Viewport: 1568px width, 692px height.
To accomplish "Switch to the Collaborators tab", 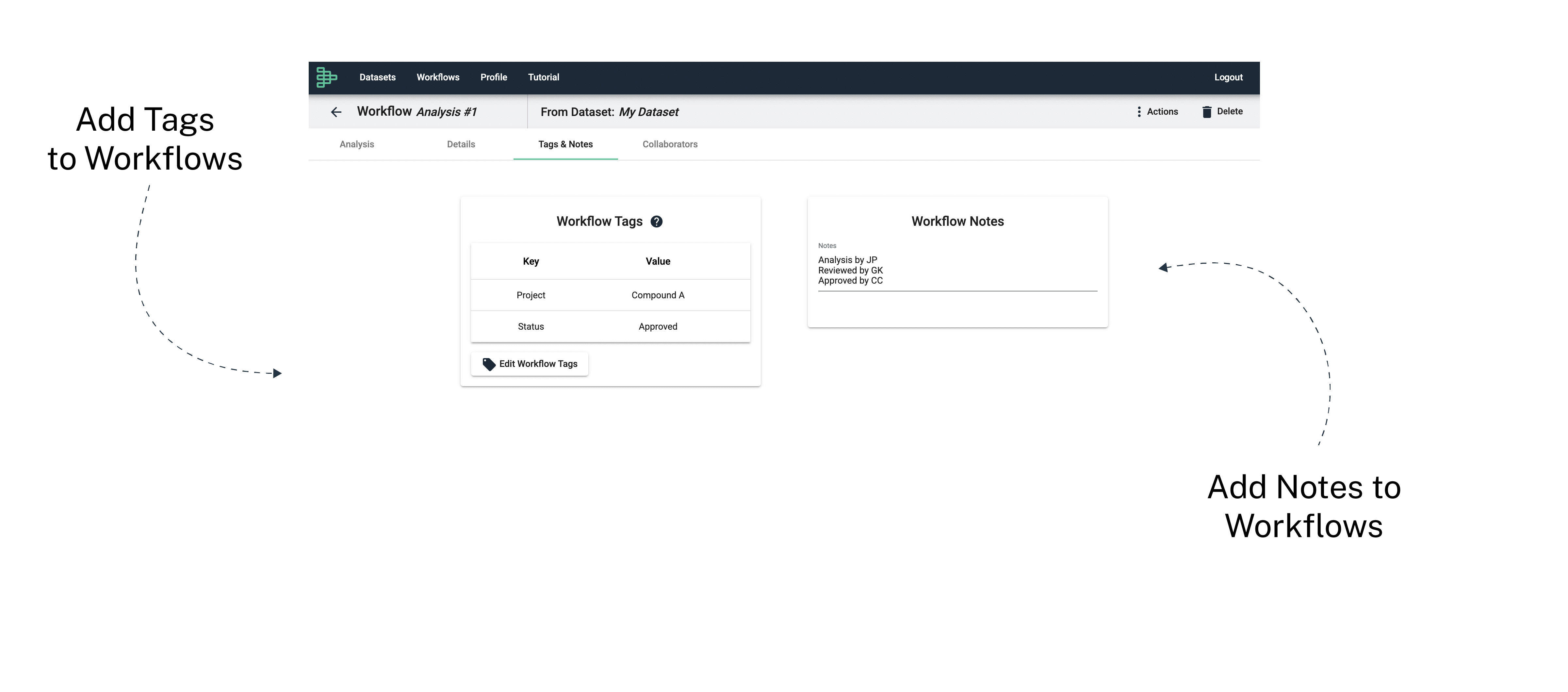I will click(670, 144).
